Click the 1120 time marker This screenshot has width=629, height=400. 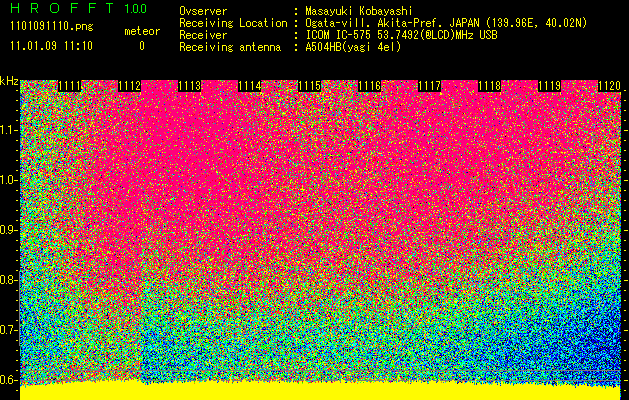tap(609, 86)
